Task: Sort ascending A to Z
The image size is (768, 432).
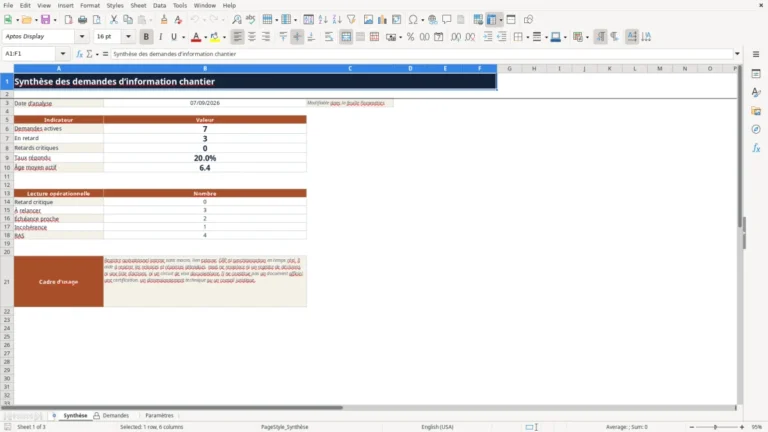Action: (x=323, y=20)
